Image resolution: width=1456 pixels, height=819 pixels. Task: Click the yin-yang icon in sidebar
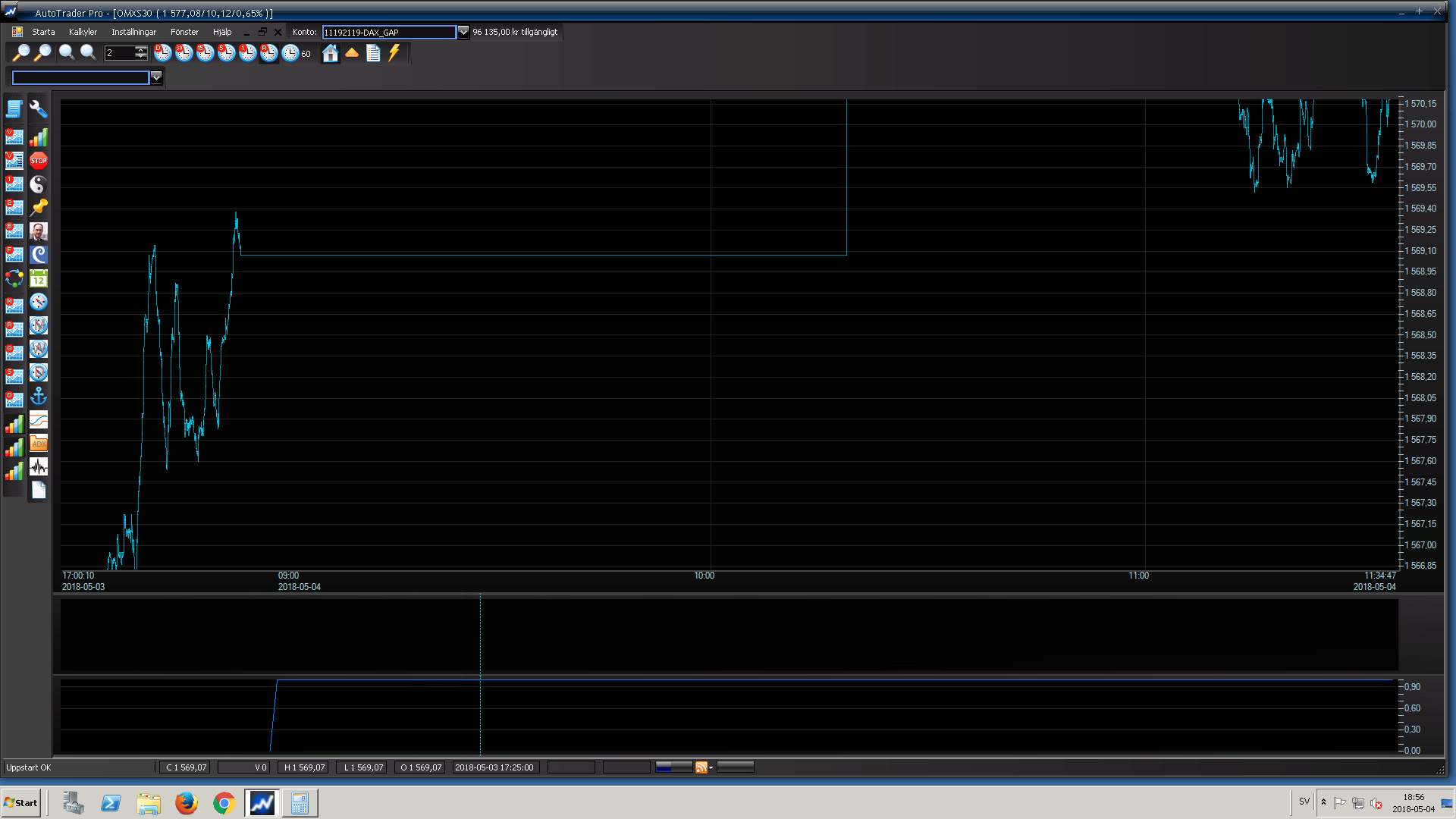(39, 184)
